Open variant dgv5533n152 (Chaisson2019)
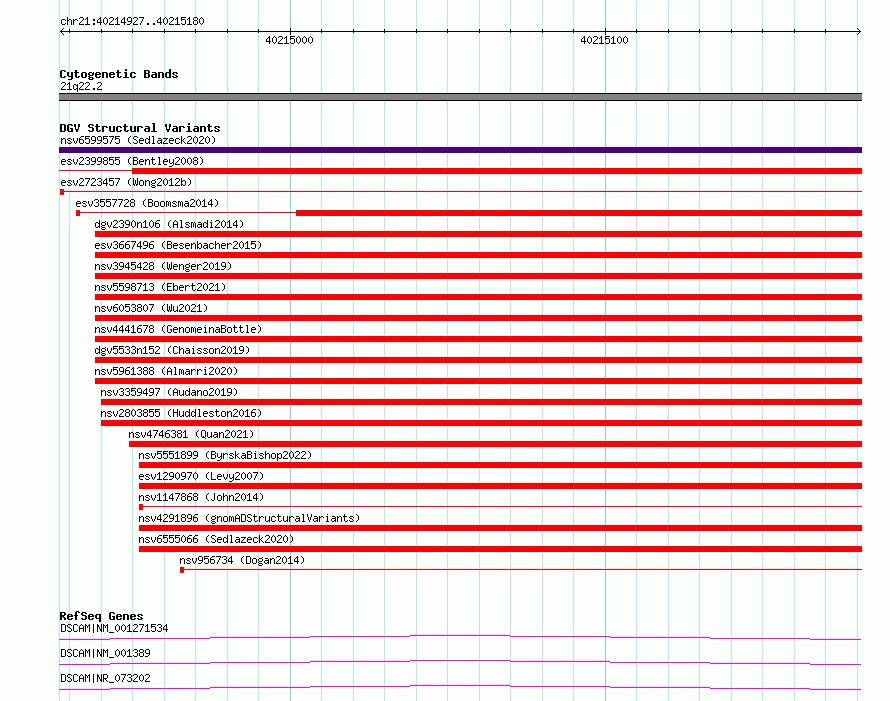This screenshot has height=701, width=890. coord(172,350)
